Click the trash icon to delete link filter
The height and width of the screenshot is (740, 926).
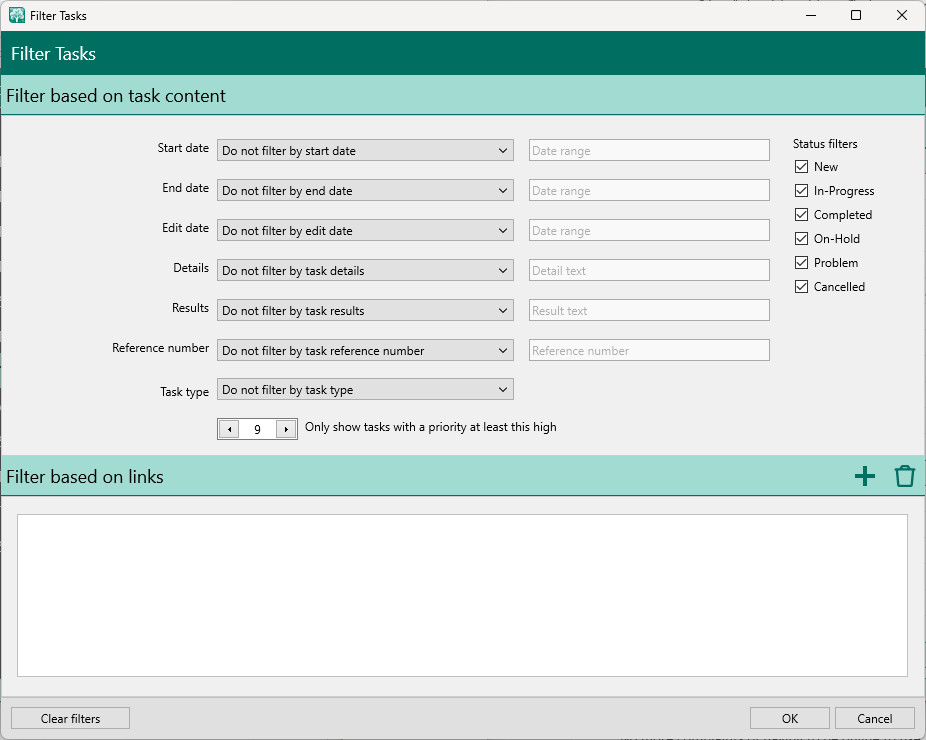click(904, 477)
